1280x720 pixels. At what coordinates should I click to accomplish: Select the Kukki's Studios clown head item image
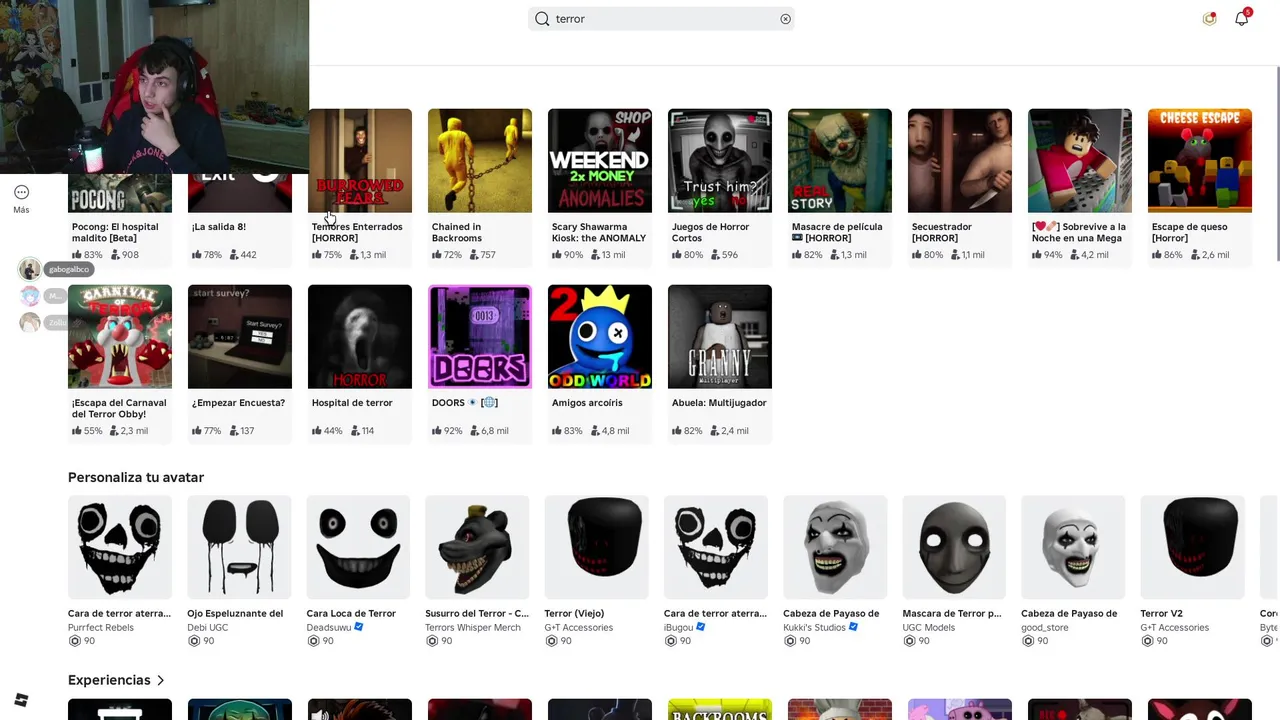tap(835, 547)
